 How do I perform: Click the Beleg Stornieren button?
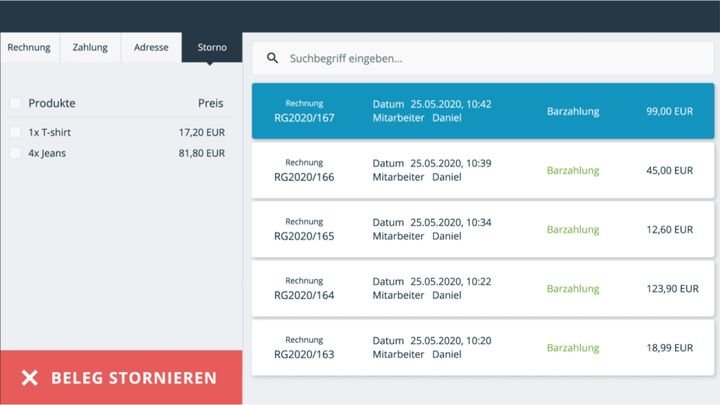click(121, 377)
